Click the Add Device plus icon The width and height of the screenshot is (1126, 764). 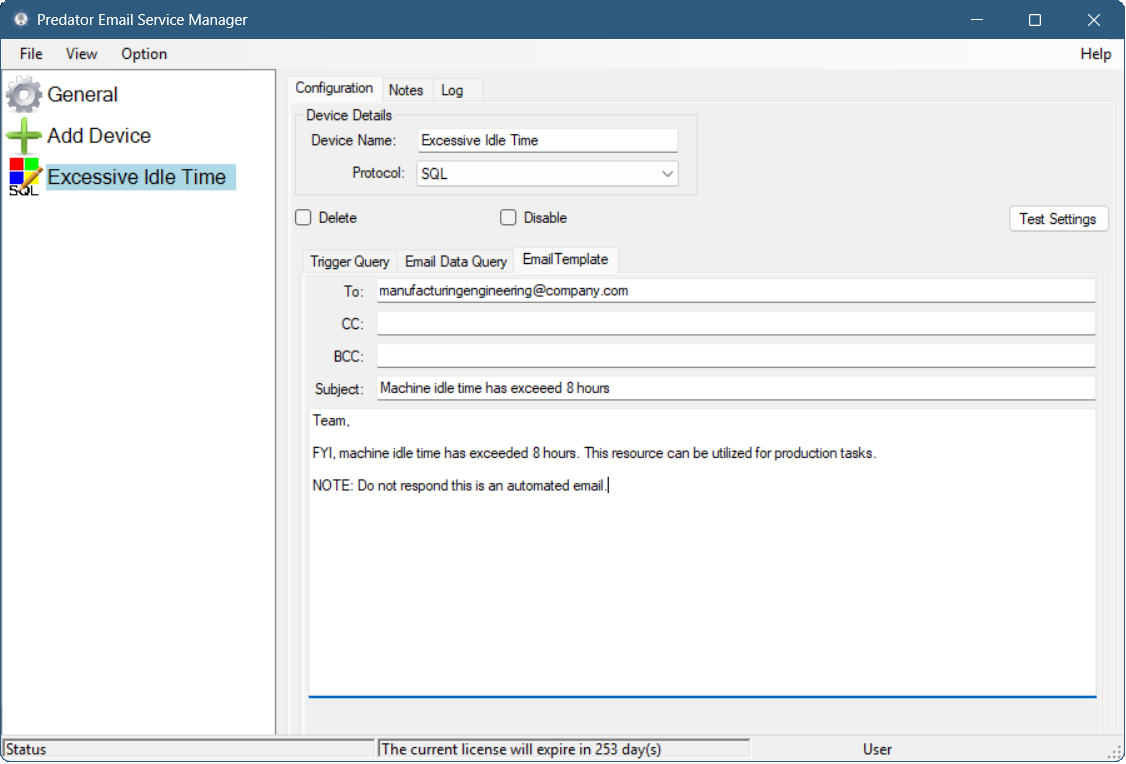tap(22, 134)
